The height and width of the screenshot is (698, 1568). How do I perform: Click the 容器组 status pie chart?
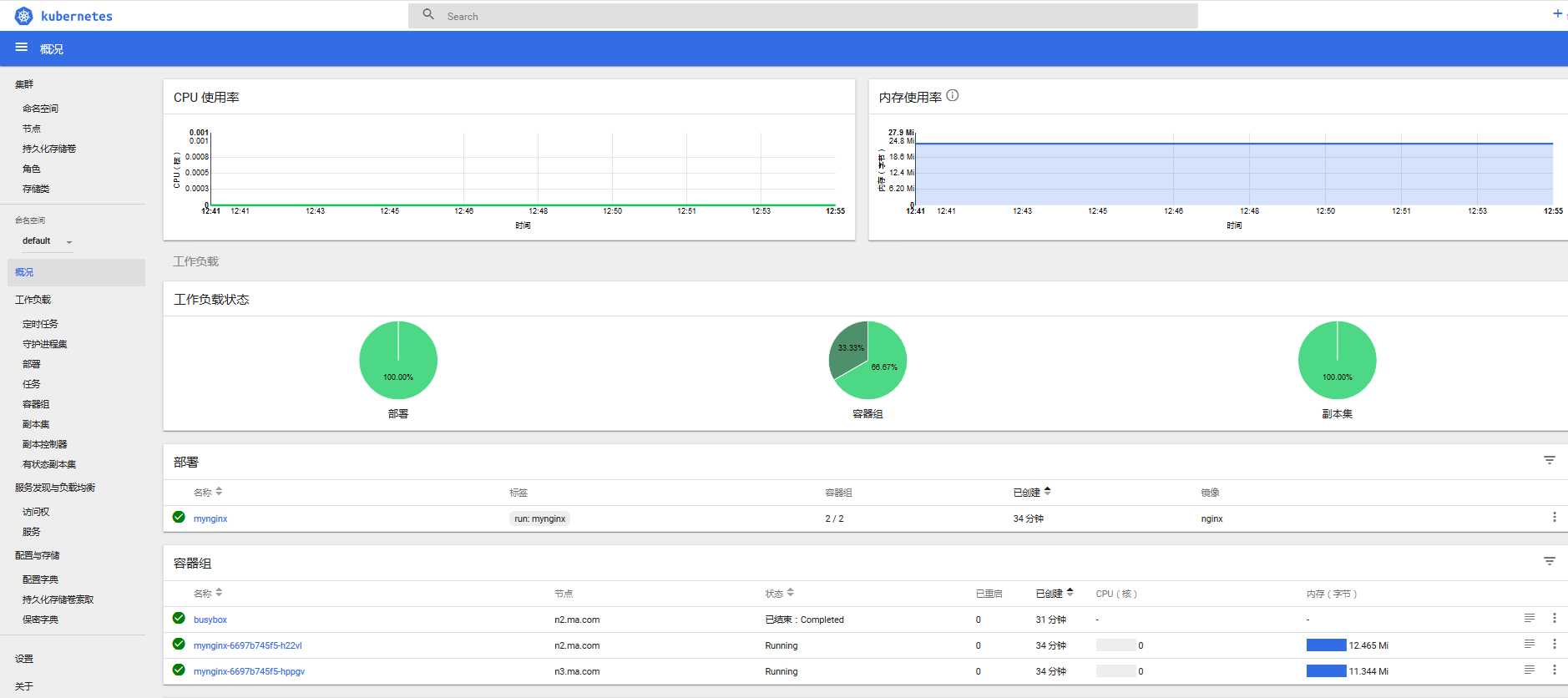(x=867, y=360)
